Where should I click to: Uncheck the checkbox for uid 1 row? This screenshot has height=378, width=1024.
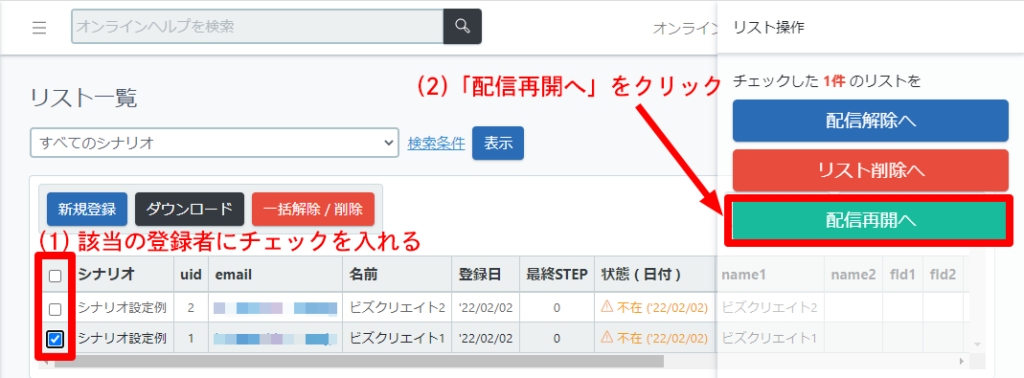[x=56, y=338]
